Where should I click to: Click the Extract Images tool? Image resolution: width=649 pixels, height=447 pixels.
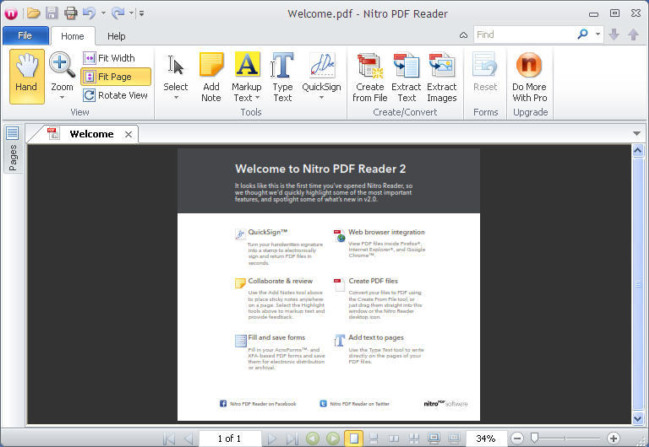pyautogui.click(x=442, y=77)
